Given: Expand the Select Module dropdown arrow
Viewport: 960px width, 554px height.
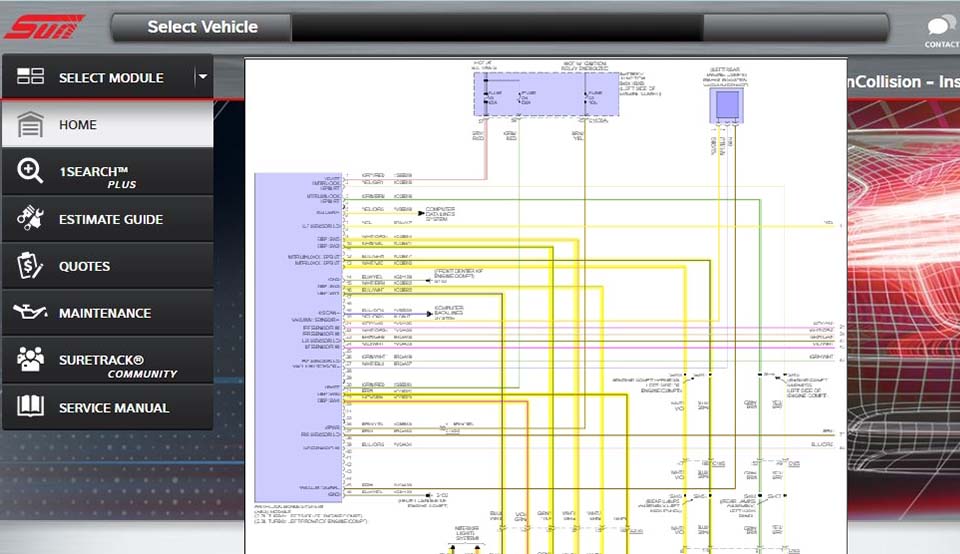Looking at the screenshot, I should pyautogui.click(x=202, y=77).
